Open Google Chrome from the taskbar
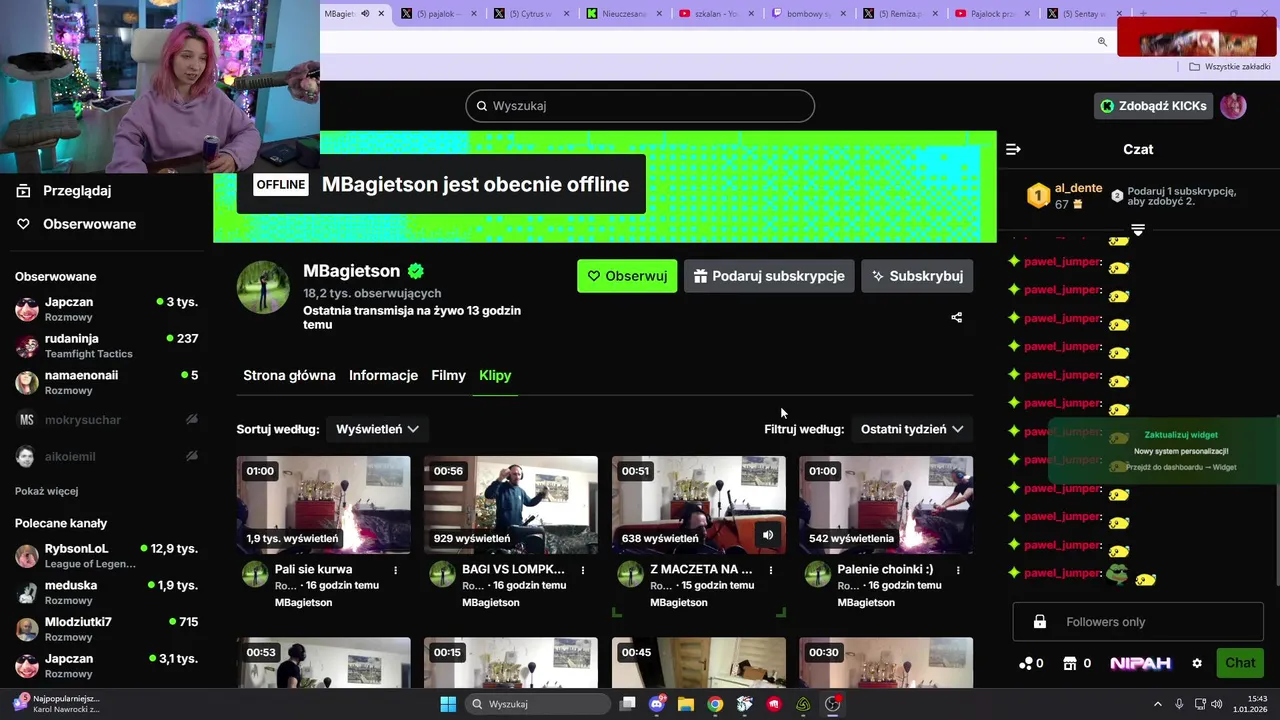This screenshot has width=1280, height=720. 715,704
